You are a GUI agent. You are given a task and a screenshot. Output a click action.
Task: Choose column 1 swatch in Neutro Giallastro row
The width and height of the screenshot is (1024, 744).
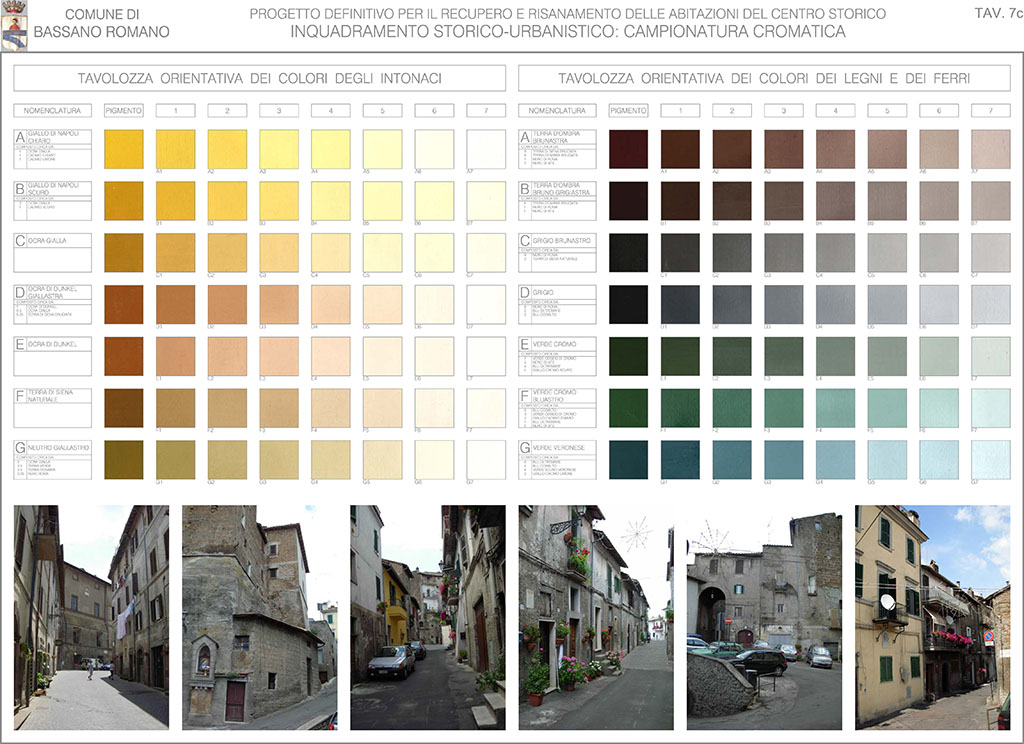click(175, 460)
